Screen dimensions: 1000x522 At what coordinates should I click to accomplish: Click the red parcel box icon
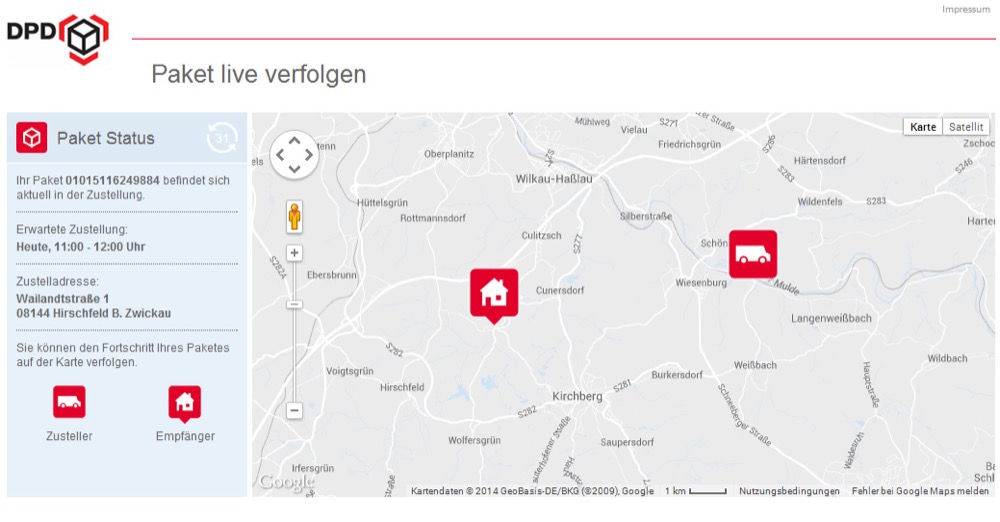click(x=32, y=137)
